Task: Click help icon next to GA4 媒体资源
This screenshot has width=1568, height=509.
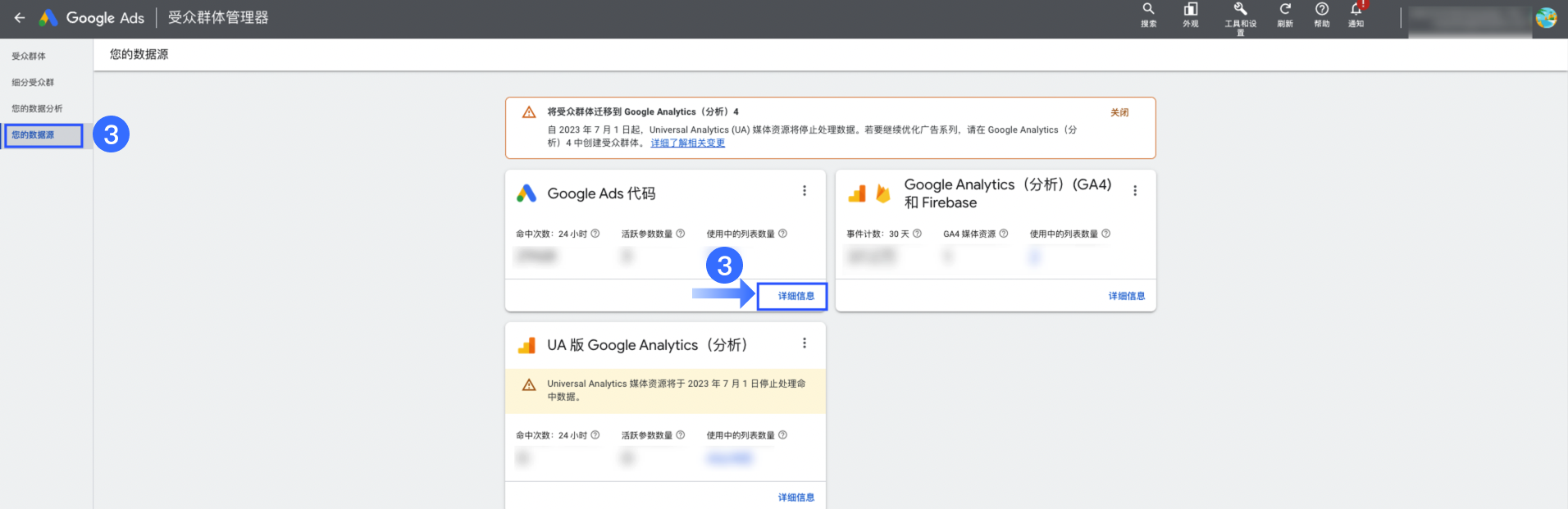Action: tap(1004, 234)
